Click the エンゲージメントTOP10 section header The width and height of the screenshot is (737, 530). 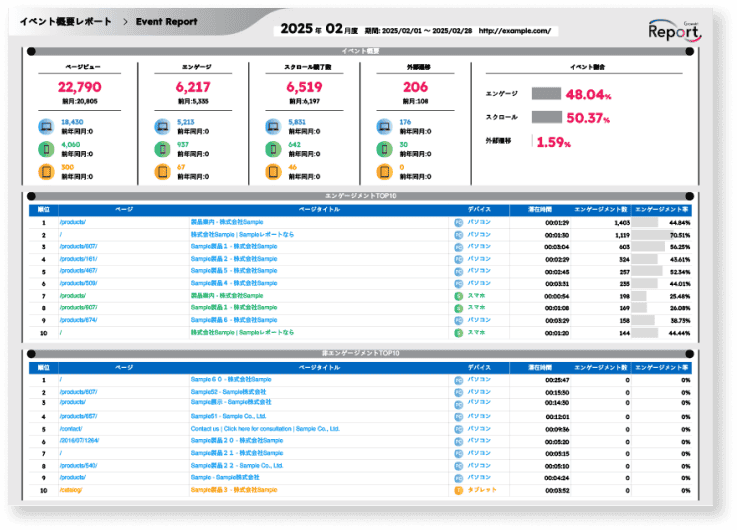tap(360, 196)
